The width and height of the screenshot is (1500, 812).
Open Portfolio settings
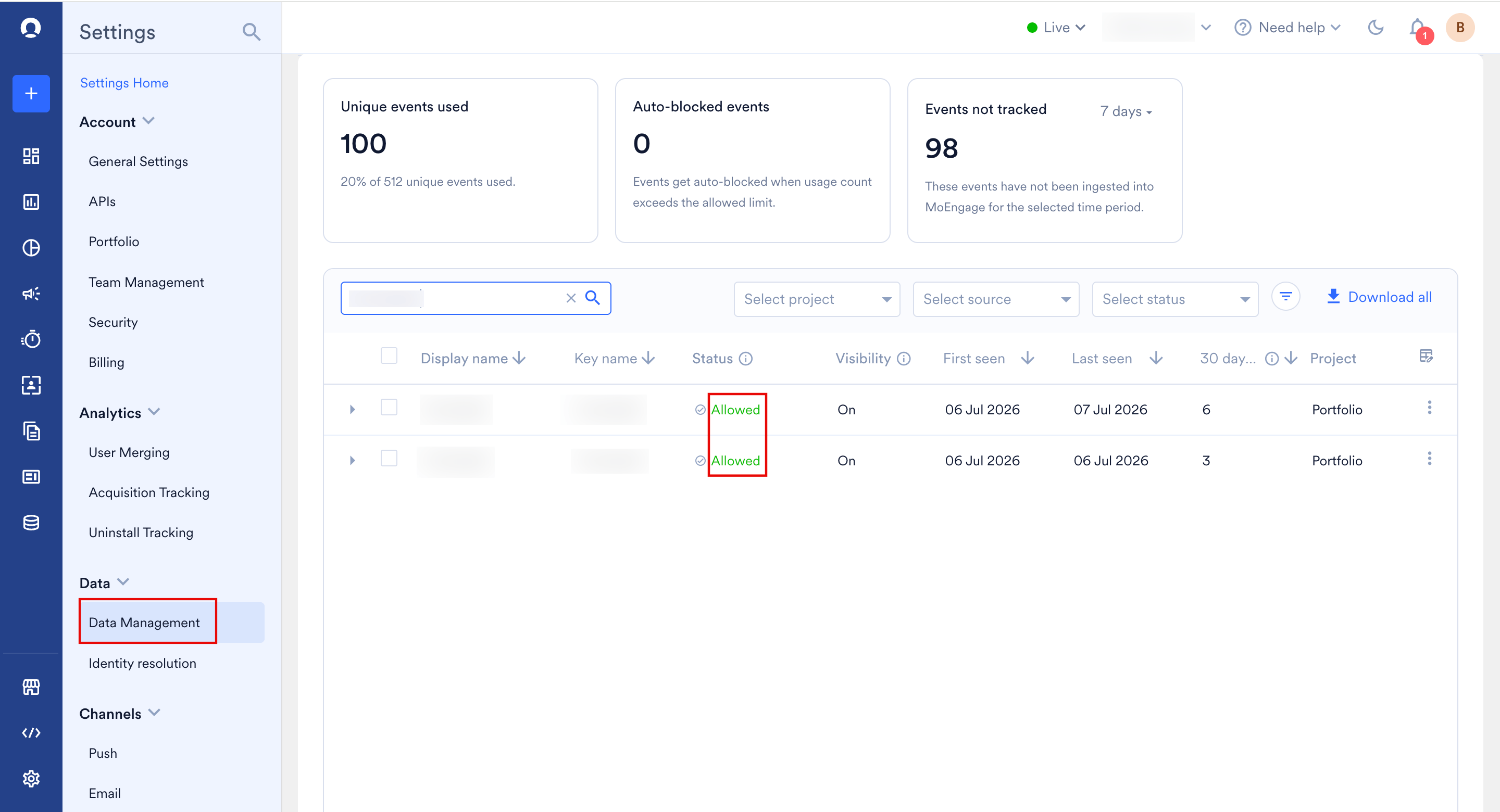coord(114,242)
